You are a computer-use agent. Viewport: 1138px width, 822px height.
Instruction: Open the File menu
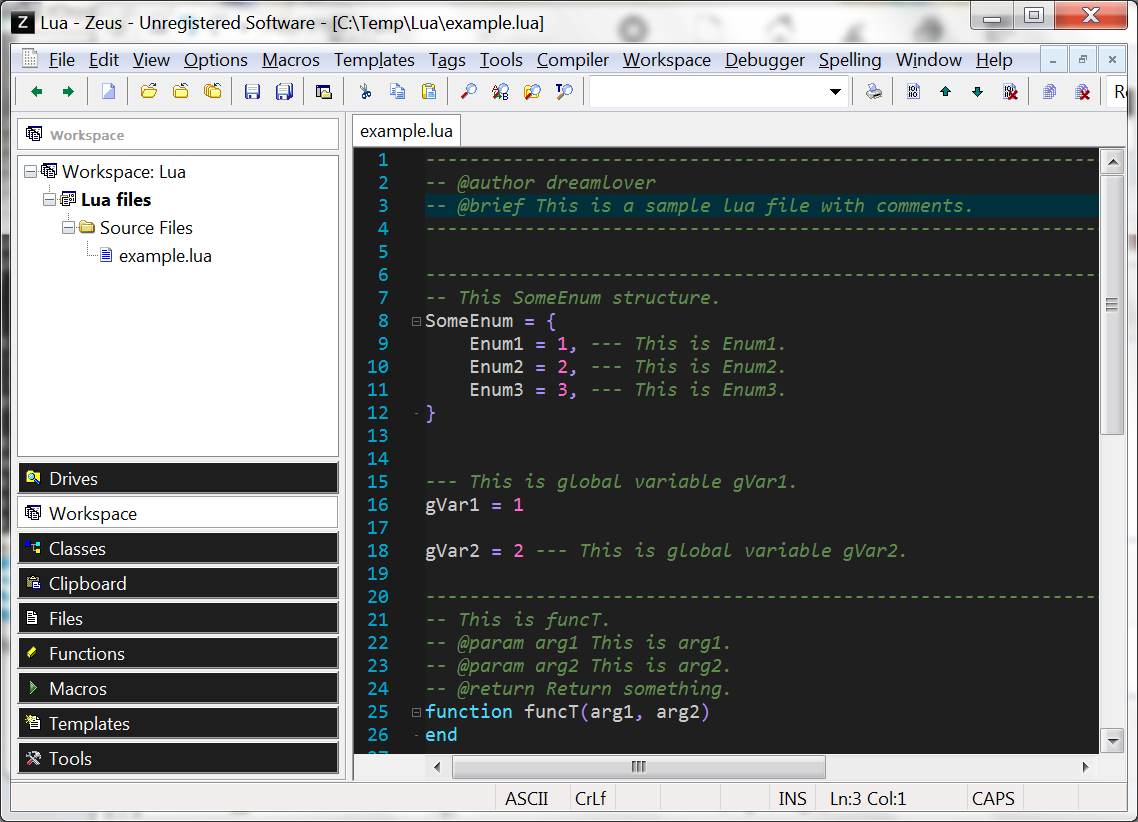point(62,59)
